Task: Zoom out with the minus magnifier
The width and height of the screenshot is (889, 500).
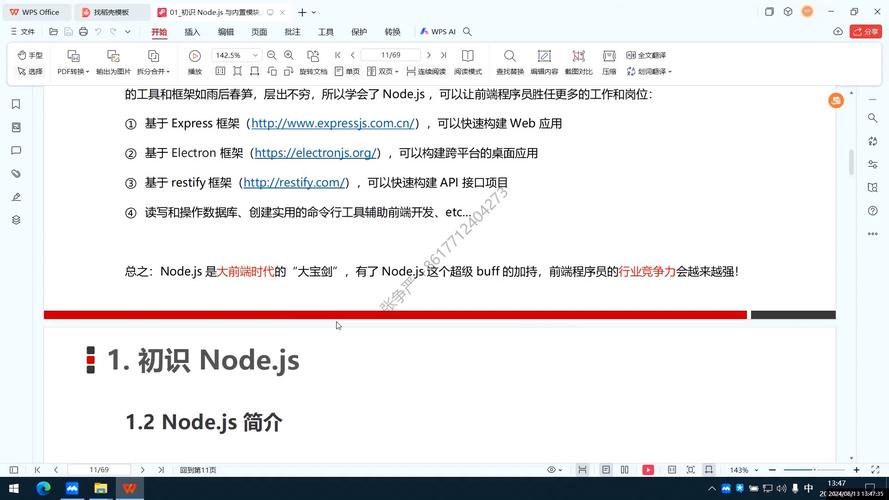Action: pos(272,55)
